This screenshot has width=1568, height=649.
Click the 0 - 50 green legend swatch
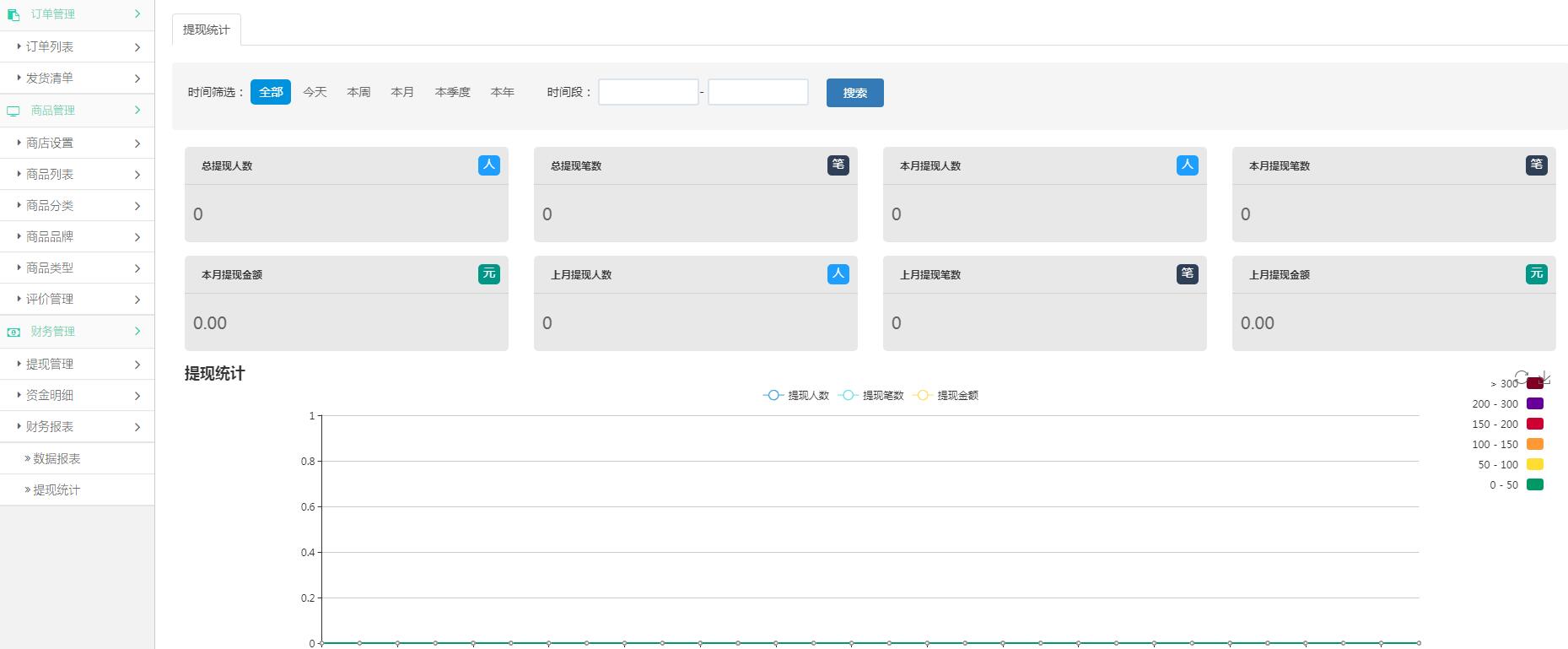[1535, 484]
